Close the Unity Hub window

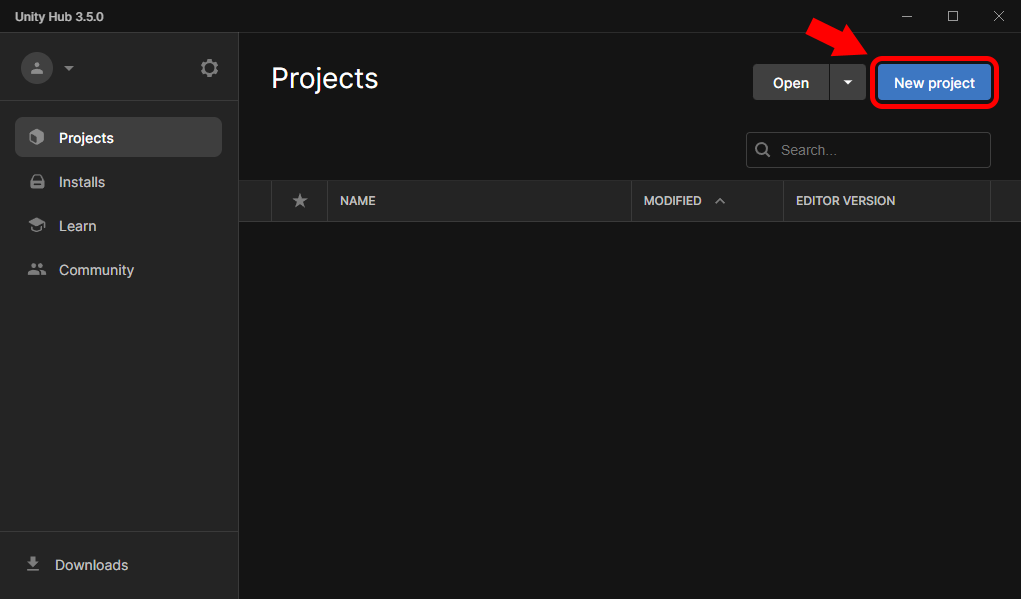[x=998, y=16]
